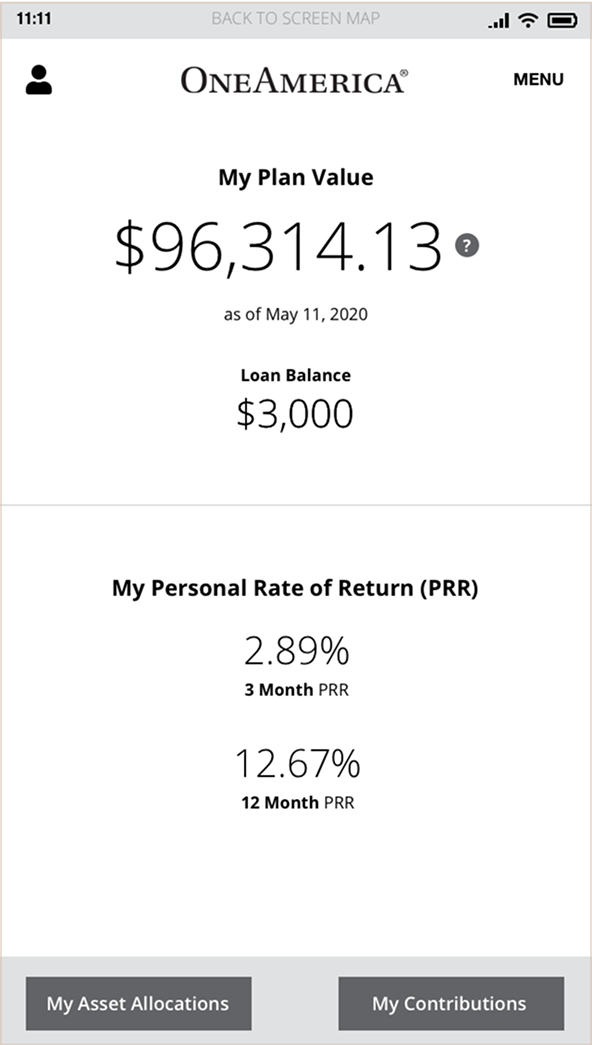Open My Contributions
This screenshot has width=592, height=1045.
(451, 1004)
